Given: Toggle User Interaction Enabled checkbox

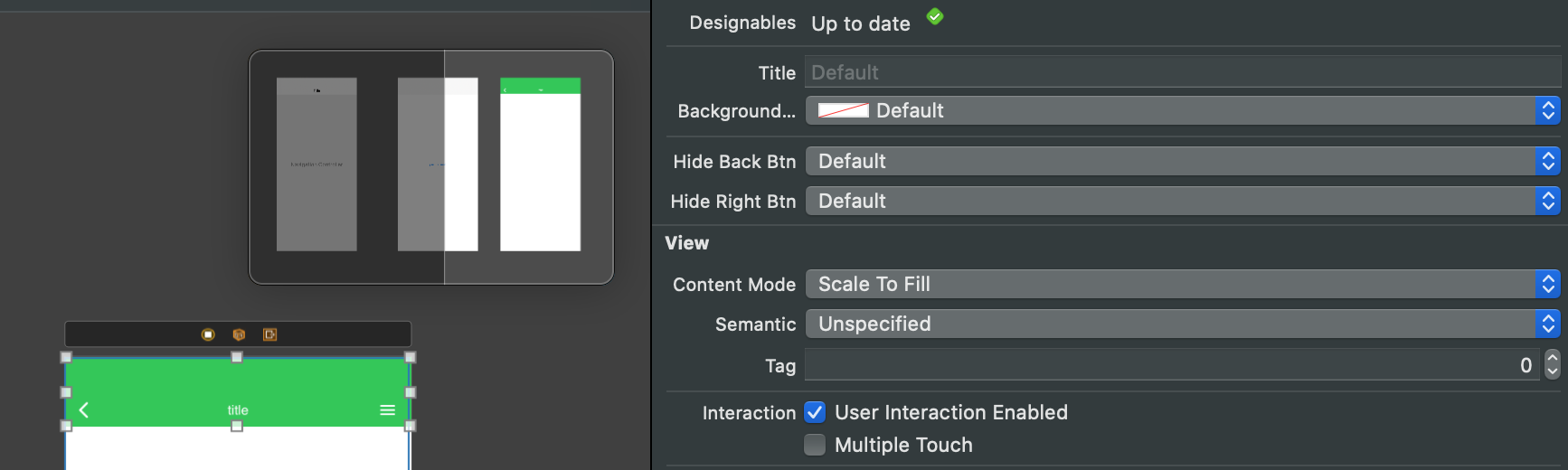Looking at the screenshot, I should [815, 412].
